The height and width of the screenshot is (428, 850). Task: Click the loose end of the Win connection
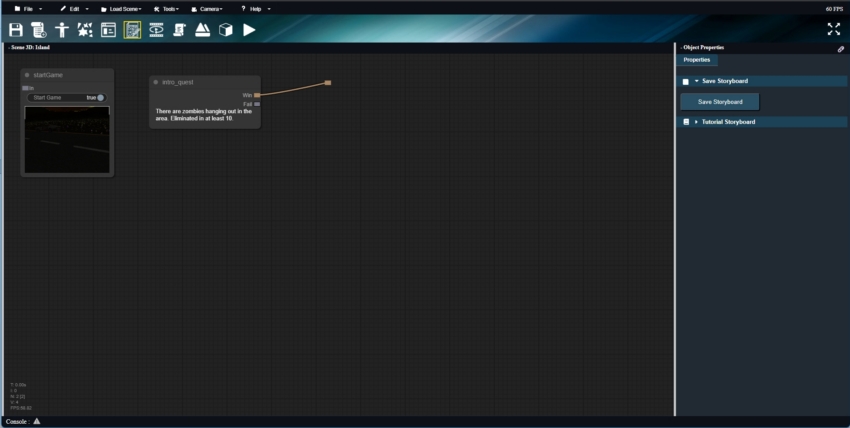pos(327,82)
